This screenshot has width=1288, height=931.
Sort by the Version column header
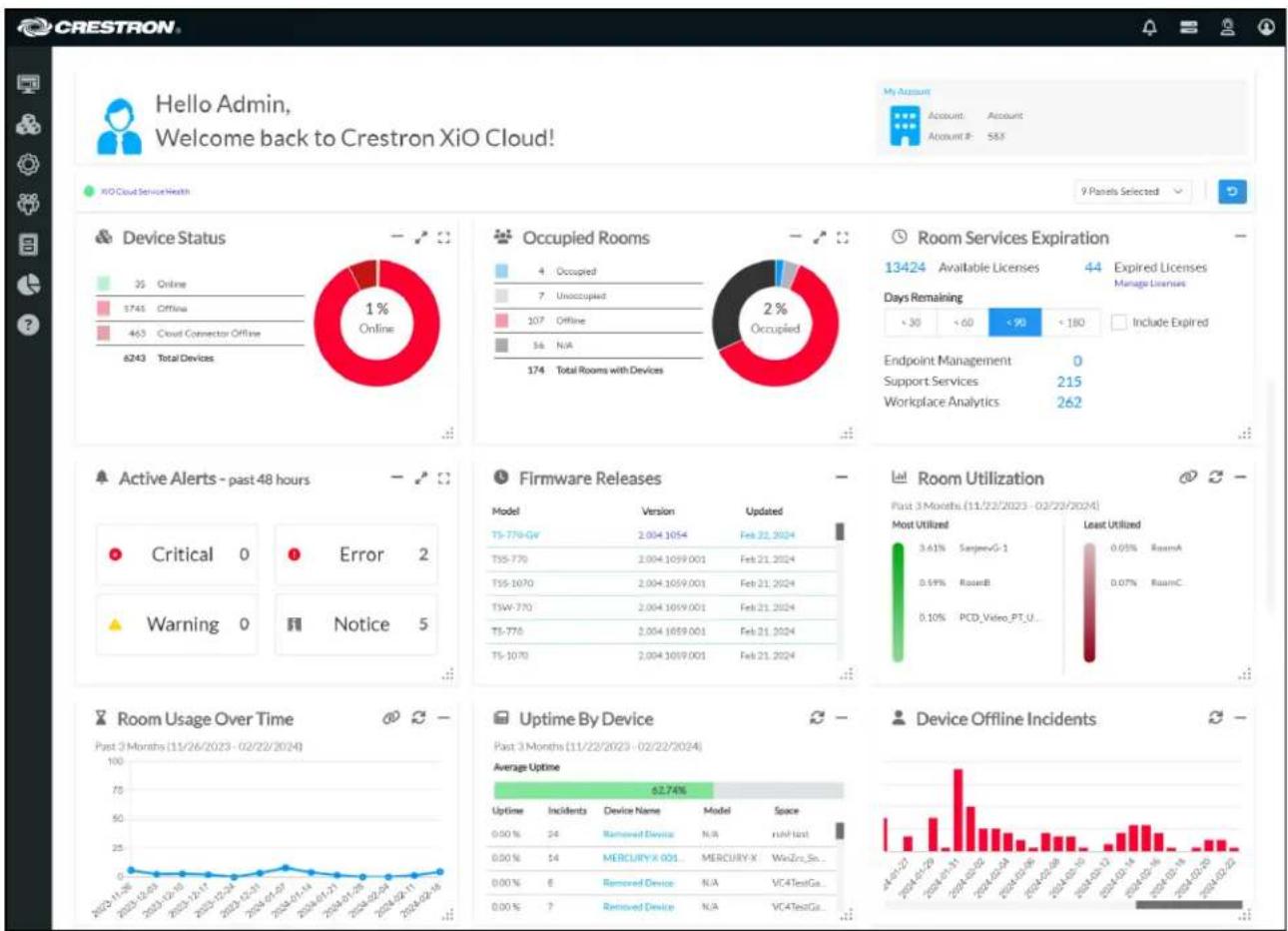click(x=657, y=511)
